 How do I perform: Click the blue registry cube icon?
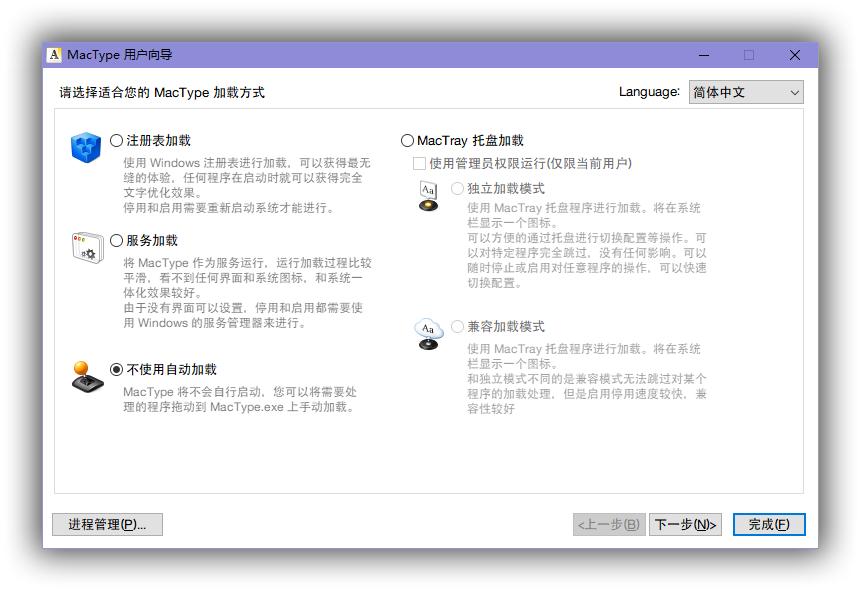(86, 147)
